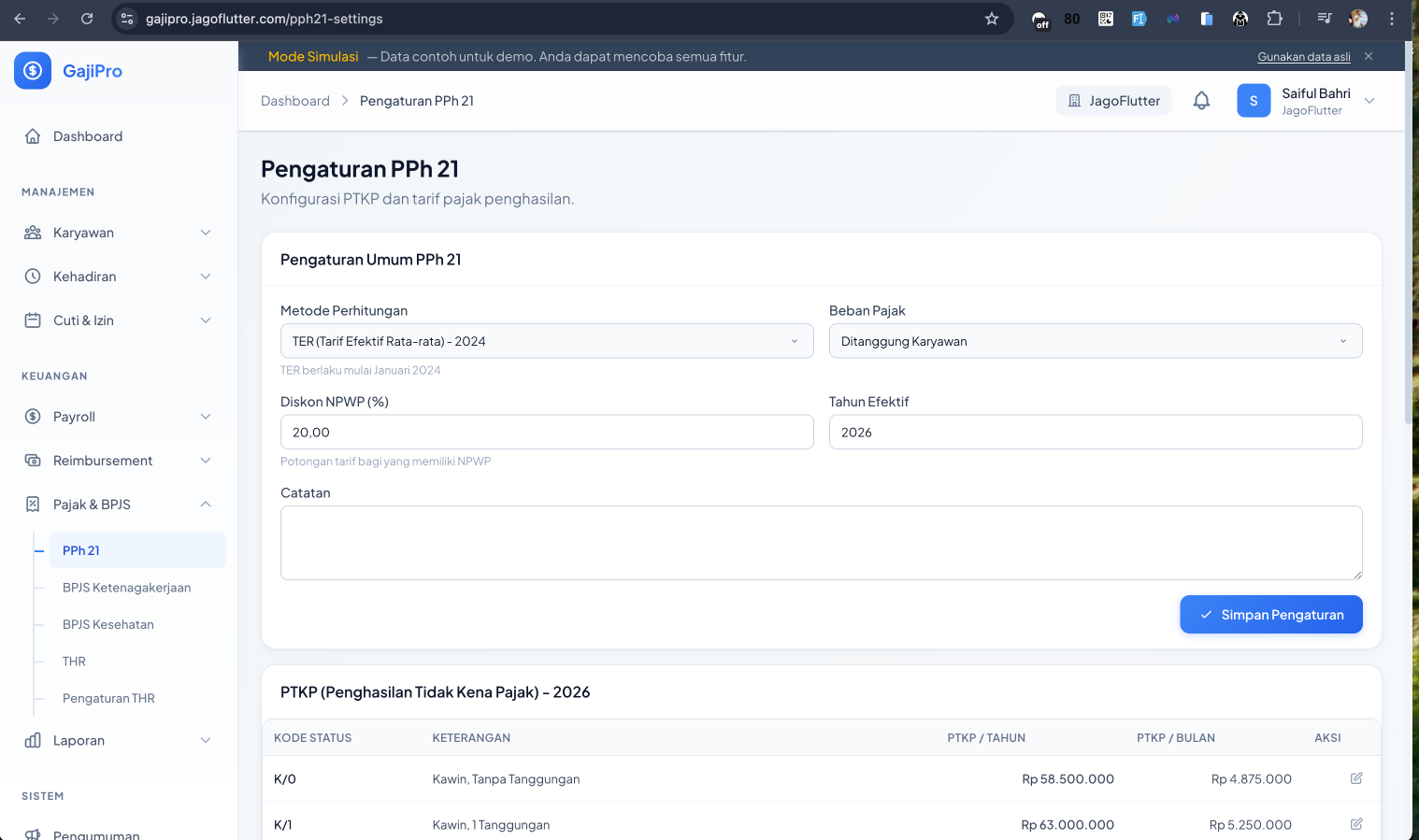Image resolution: width=1419 pixels, height=840 pixels.
Task: Open the site information icon in address bar
Action: click(128, 19)
